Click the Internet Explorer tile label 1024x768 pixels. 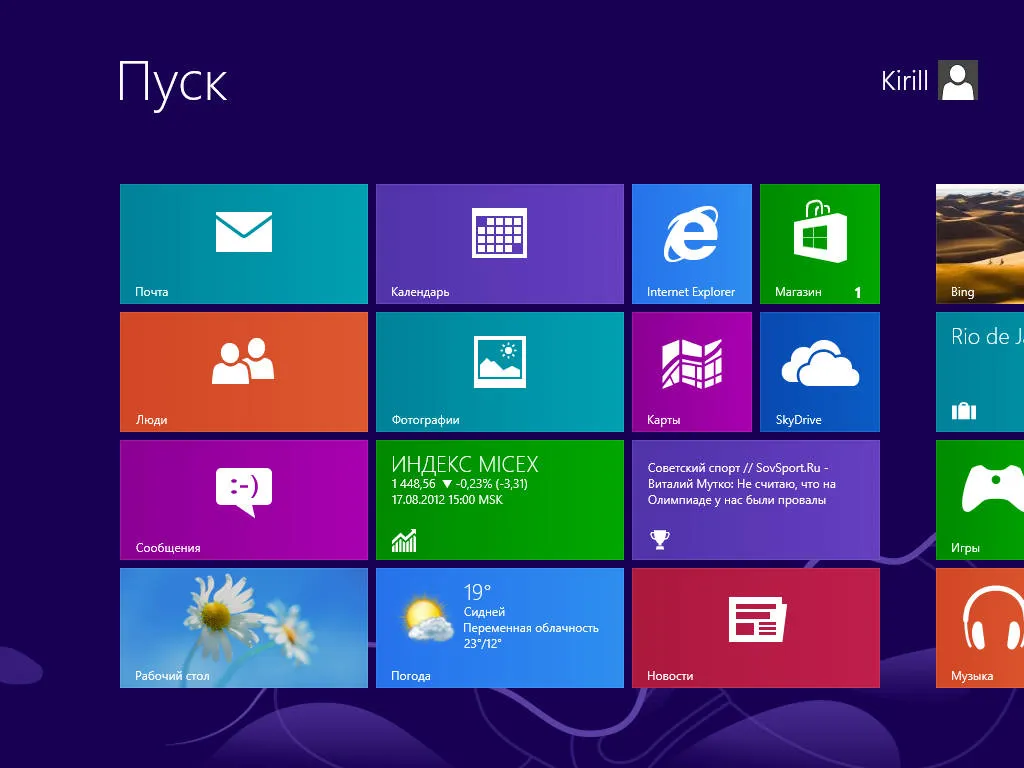point(691,292)
